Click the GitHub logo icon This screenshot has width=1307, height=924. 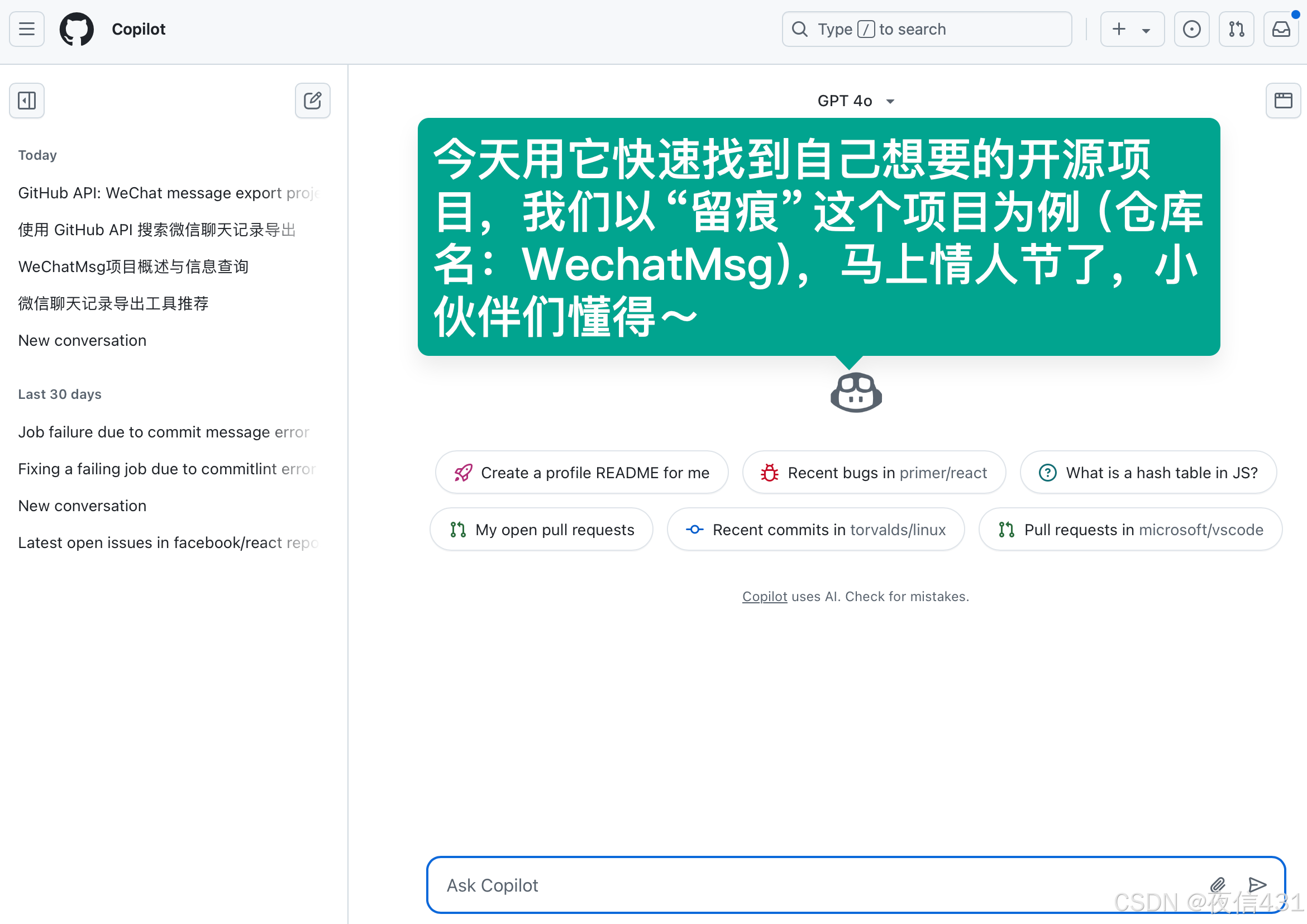[x=77, y=29]
